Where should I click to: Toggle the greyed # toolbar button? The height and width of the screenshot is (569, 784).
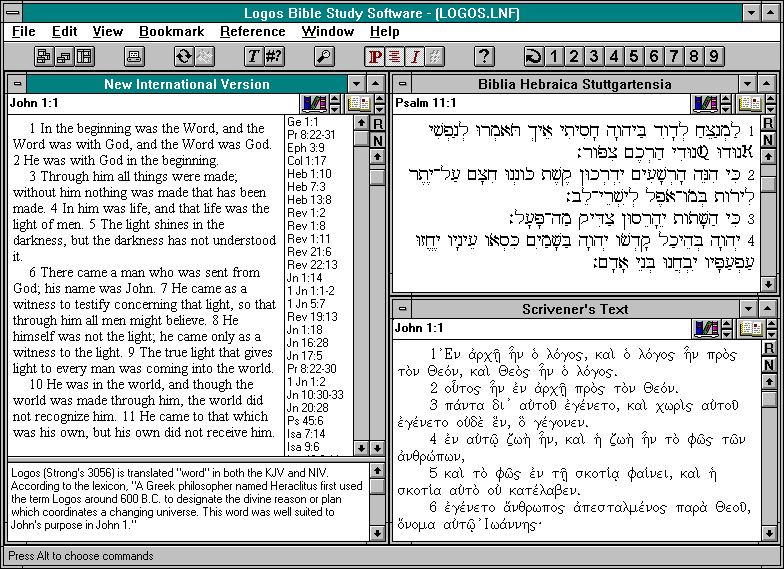point(434,56)
